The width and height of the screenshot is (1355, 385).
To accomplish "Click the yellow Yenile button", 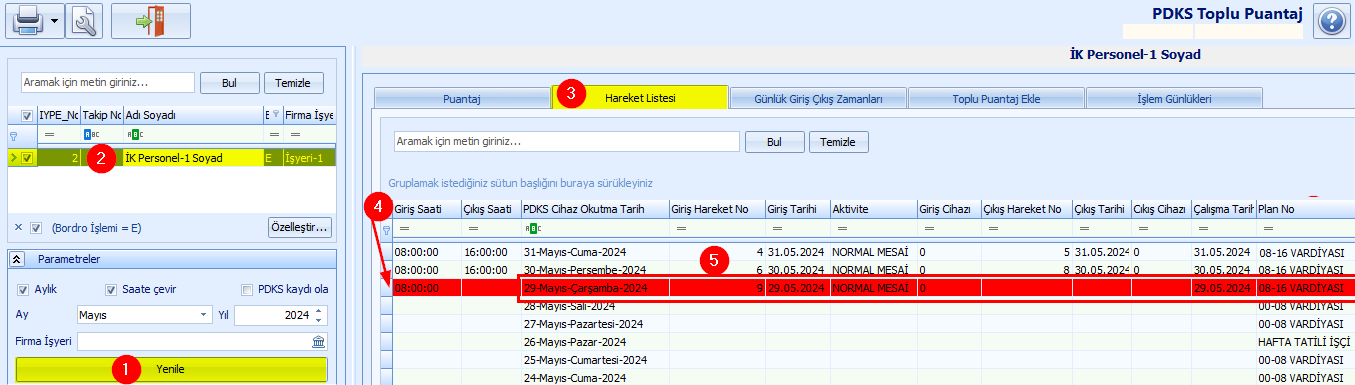I will 171,369.
